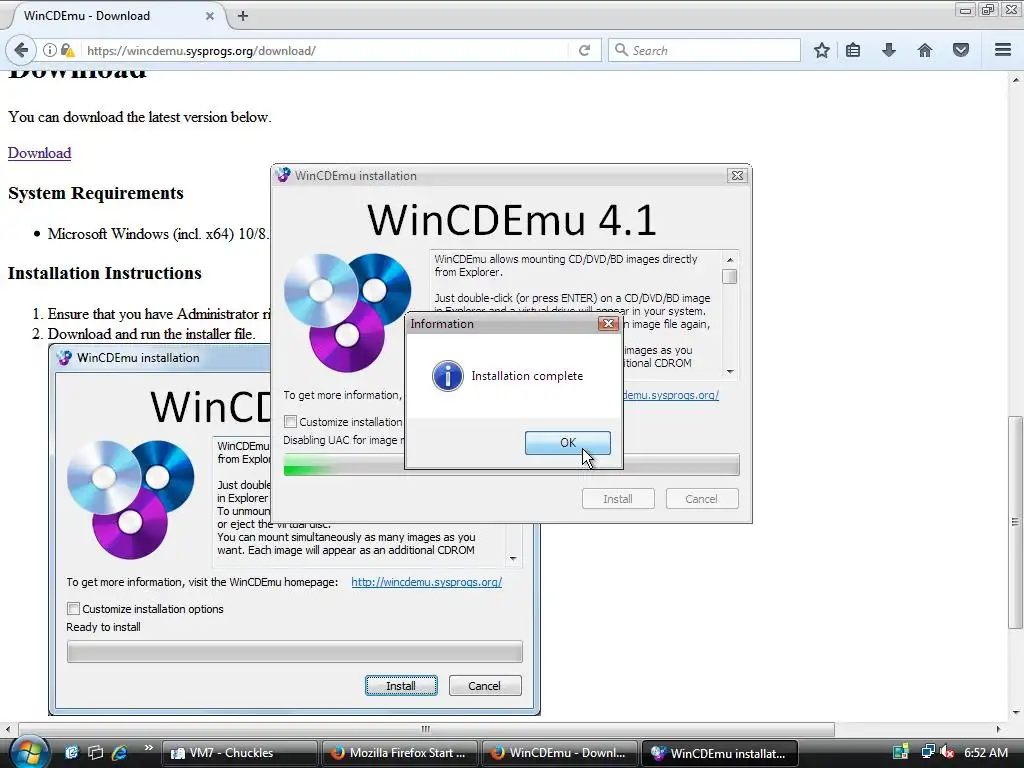Click Cancel in the page screenshot installer
Screen dimensions: 1024x768
[485, 686]
